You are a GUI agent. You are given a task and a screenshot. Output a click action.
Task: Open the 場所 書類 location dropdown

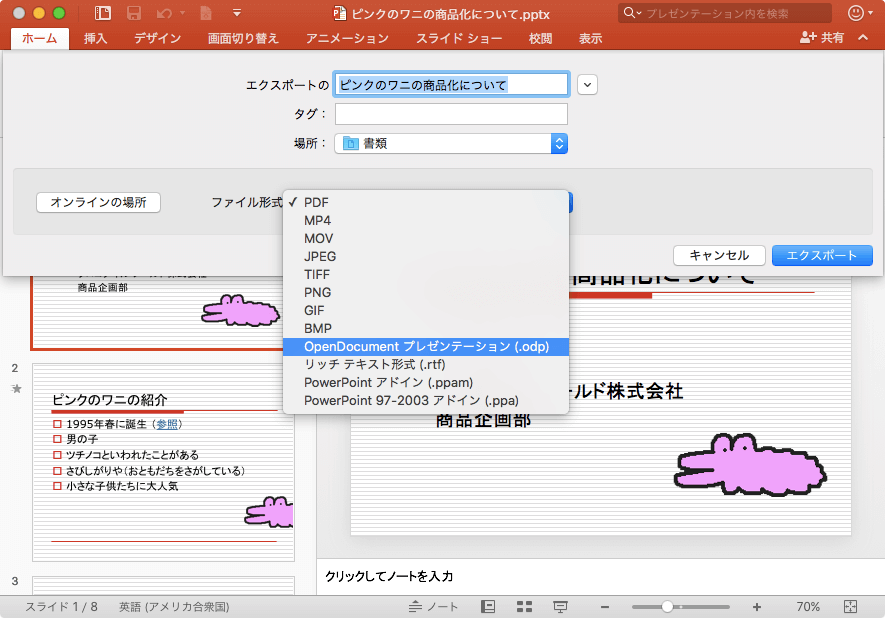tap(451, 143)
